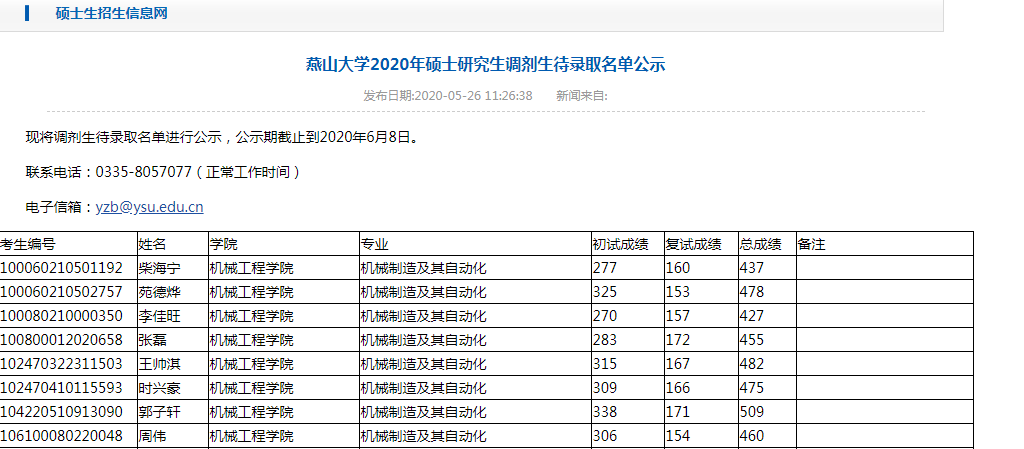Click the 复试成绩 column header
The height and width of the screenshot is (449, 1024).
coord(693,244)
